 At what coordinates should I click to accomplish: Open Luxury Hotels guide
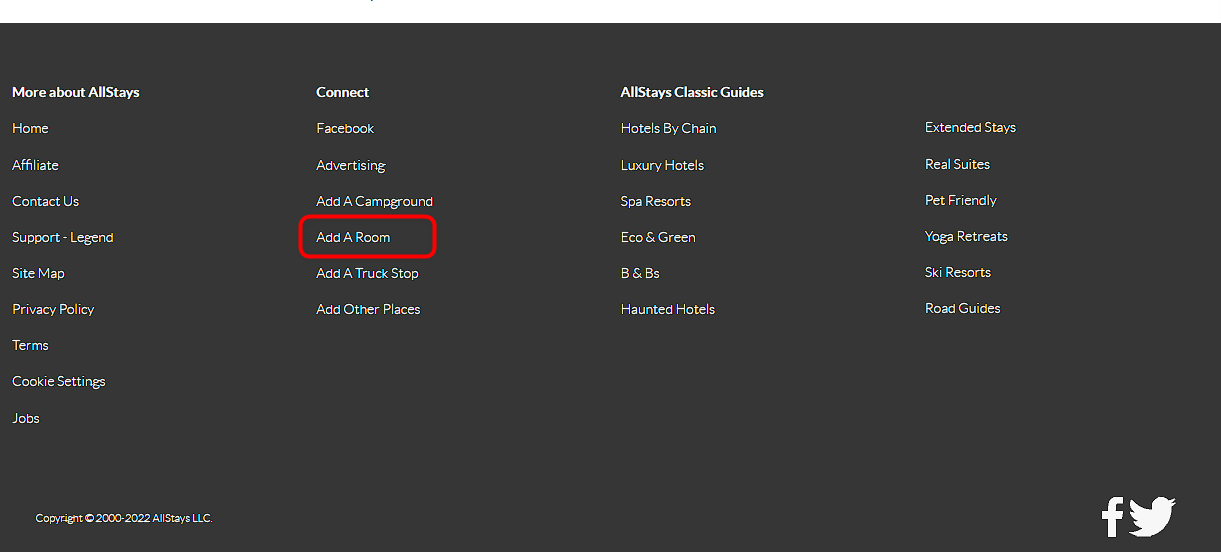662,165
